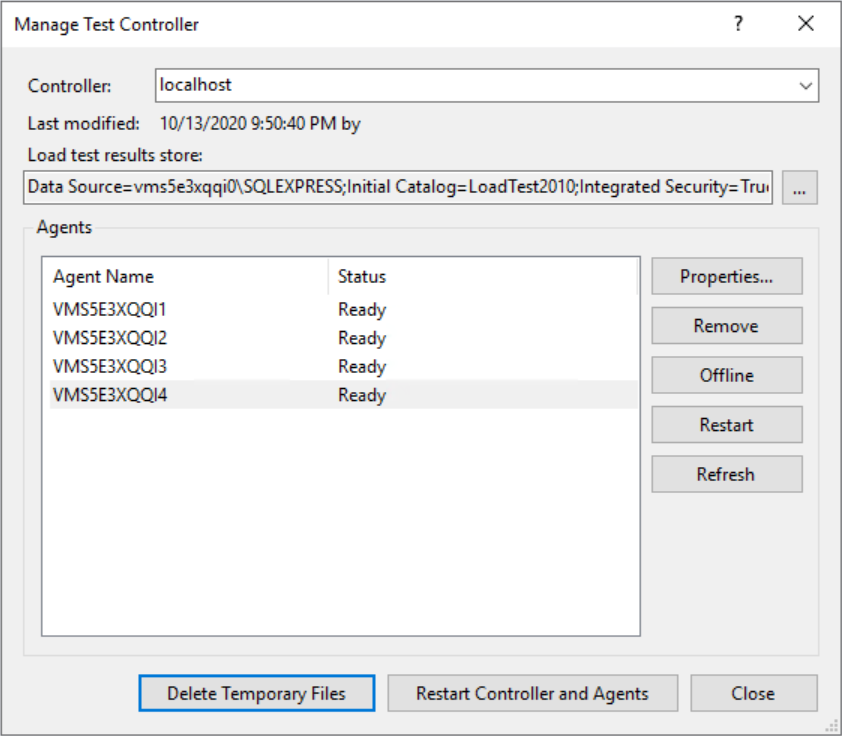Viewport: 842px width, 736px height.
Task: Select agent VMS5E3XQQI4 row
Action: click(x=344, y=395)
